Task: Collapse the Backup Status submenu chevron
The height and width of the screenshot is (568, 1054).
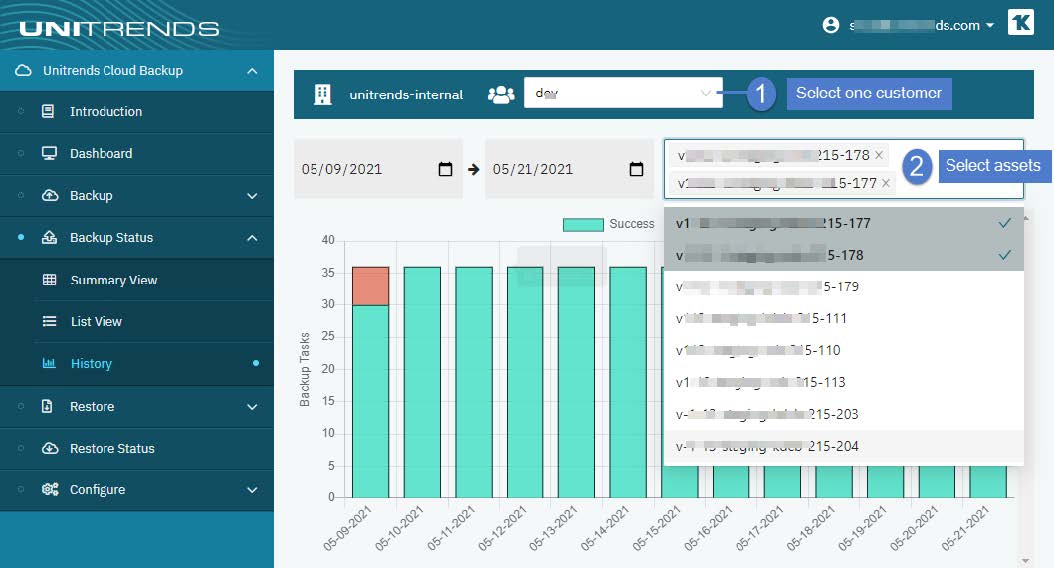Action: tap(252, 237)
